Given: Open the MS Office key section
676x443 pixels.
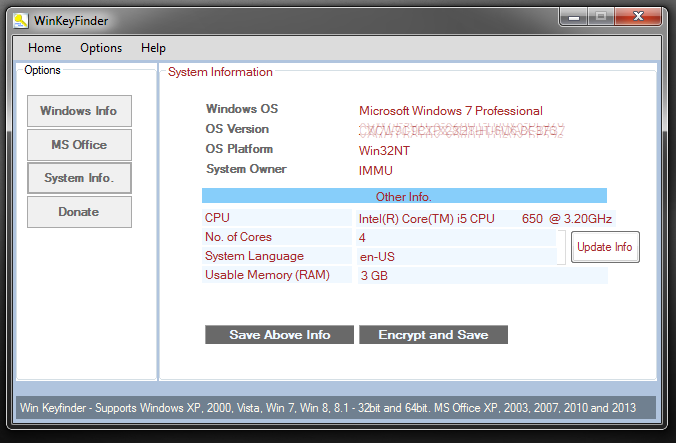Looking at the screenshot, I should 79,145.
